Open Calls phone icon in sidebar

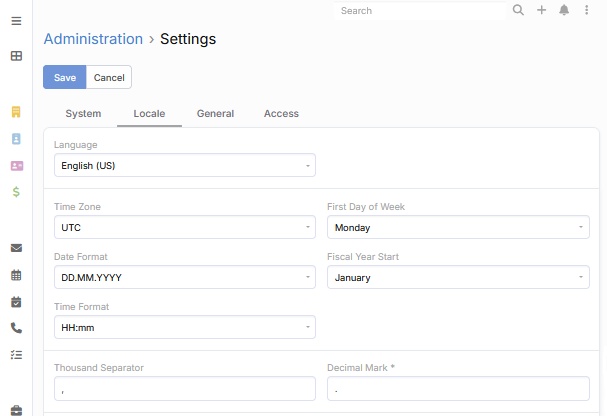click(16, 328)
